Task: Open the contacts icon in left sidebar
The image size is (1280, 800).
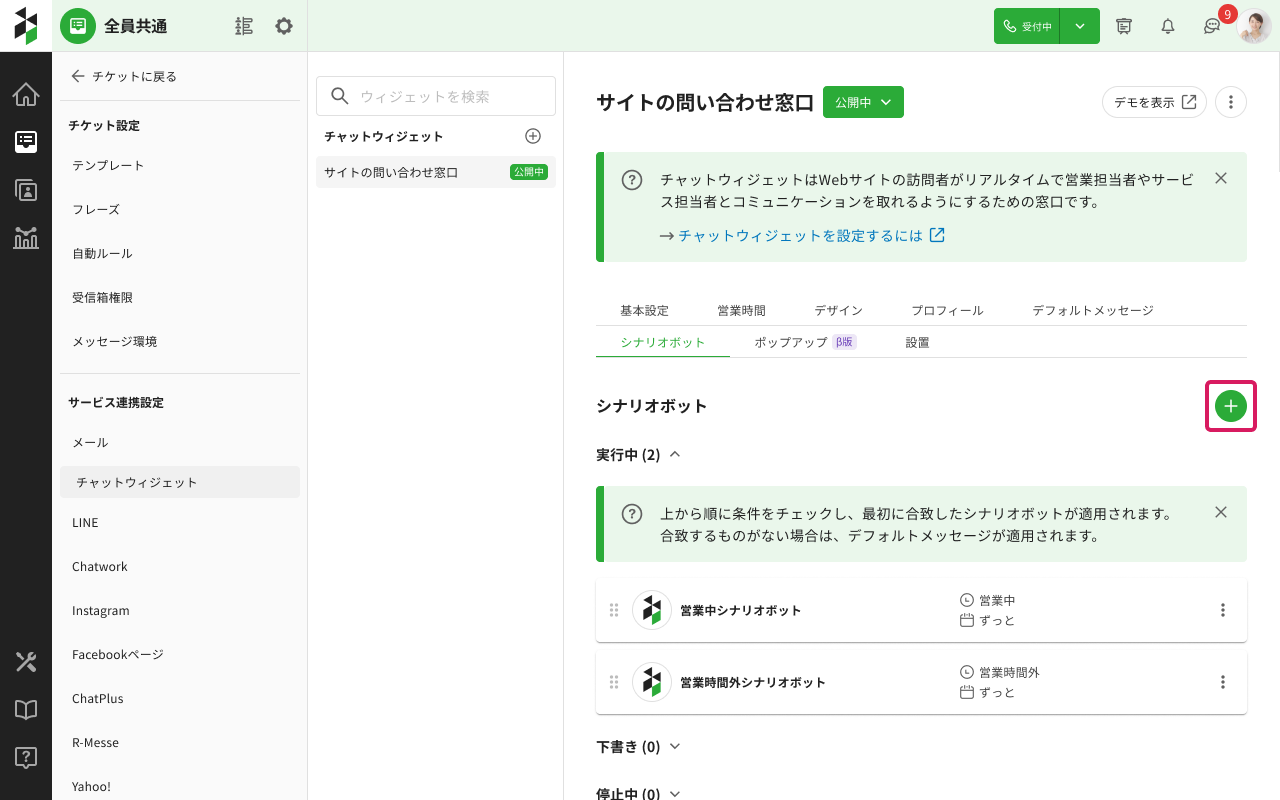Action: click(26, 190)
